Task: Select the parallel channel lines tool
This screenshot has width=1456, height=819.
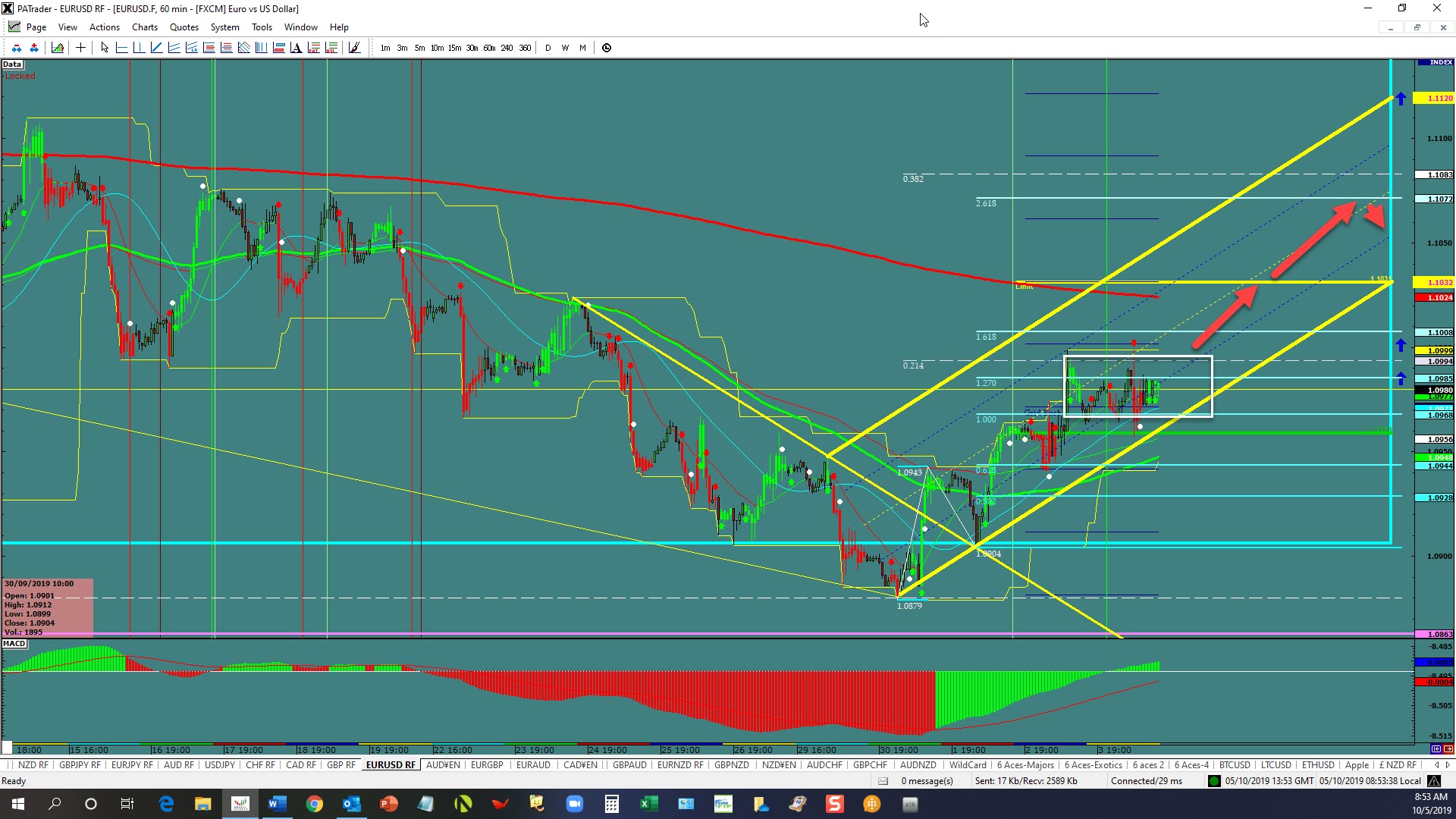Action: (174, 48)
